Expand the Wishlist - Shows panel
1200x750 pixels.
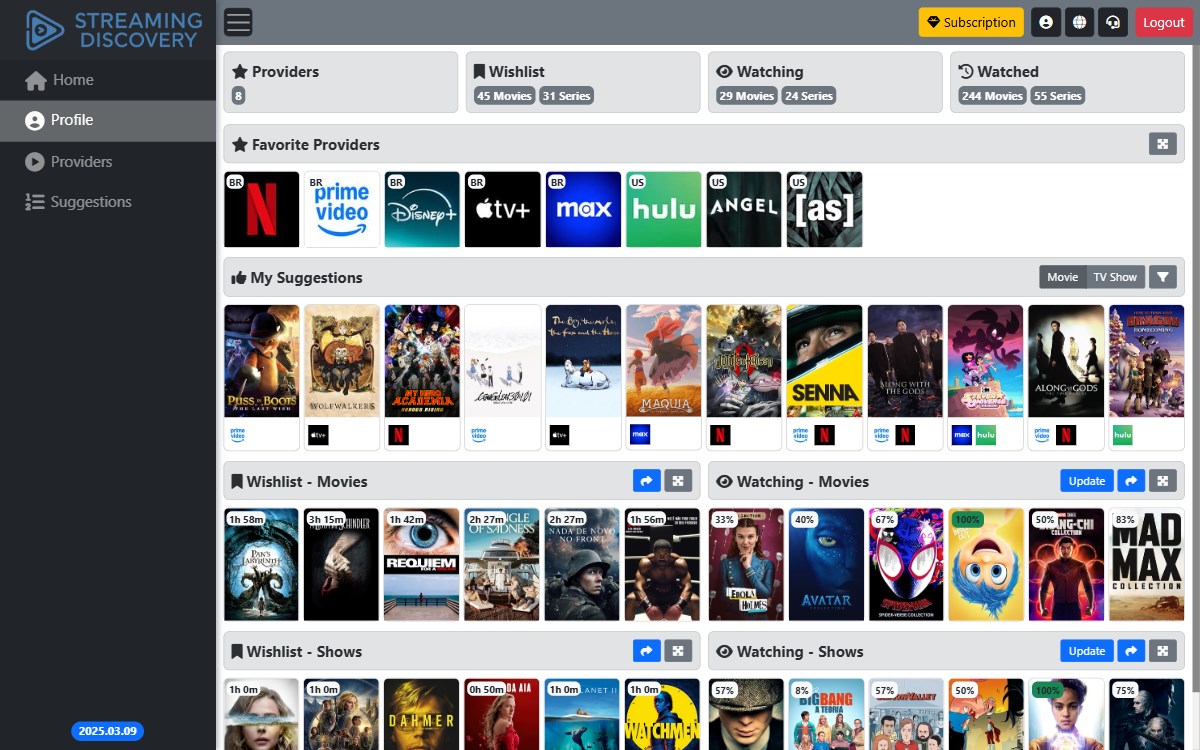[679, 651]
